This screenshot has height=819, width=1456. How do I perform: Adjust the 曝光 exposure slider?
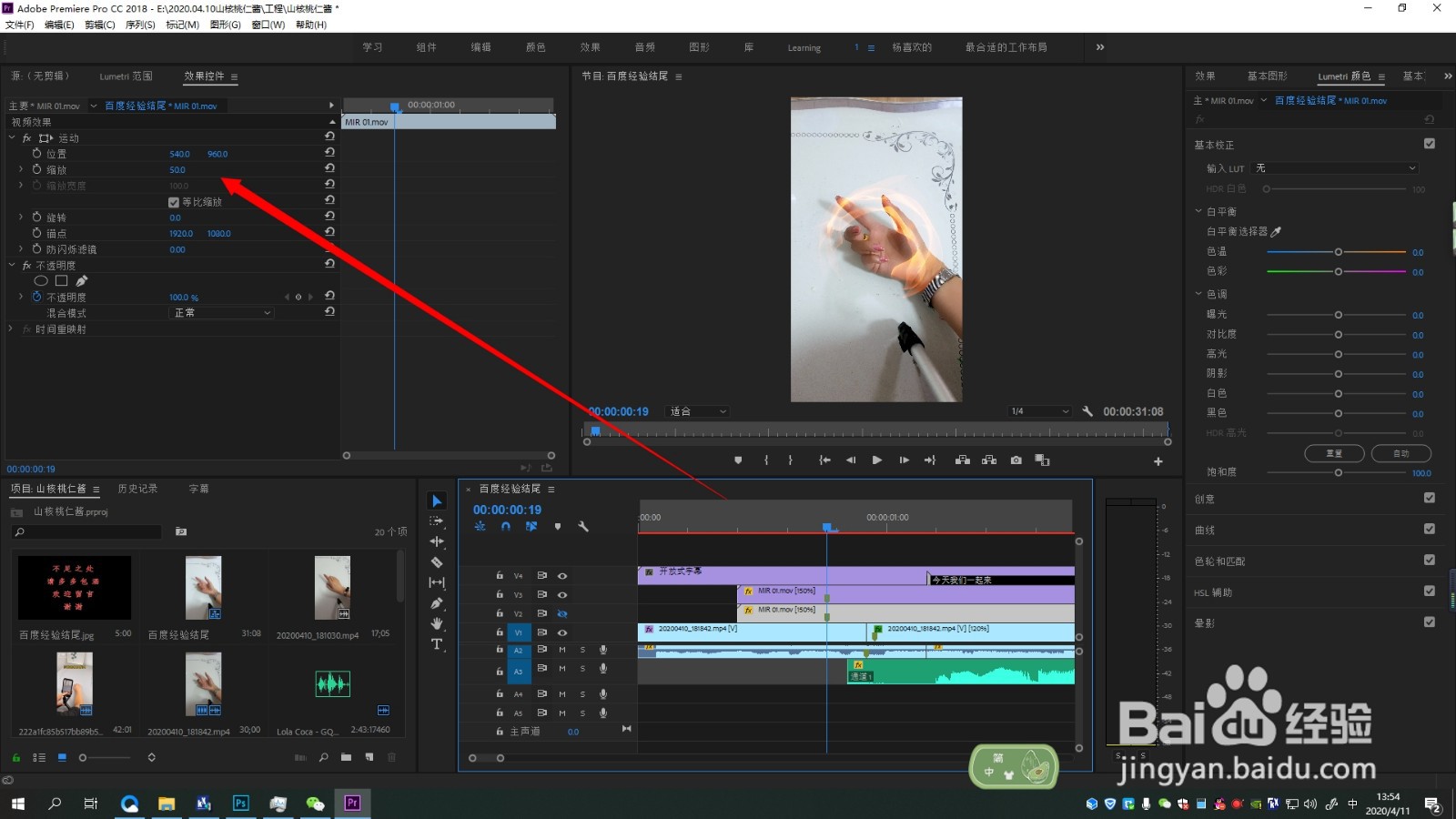coord(1337,315)
